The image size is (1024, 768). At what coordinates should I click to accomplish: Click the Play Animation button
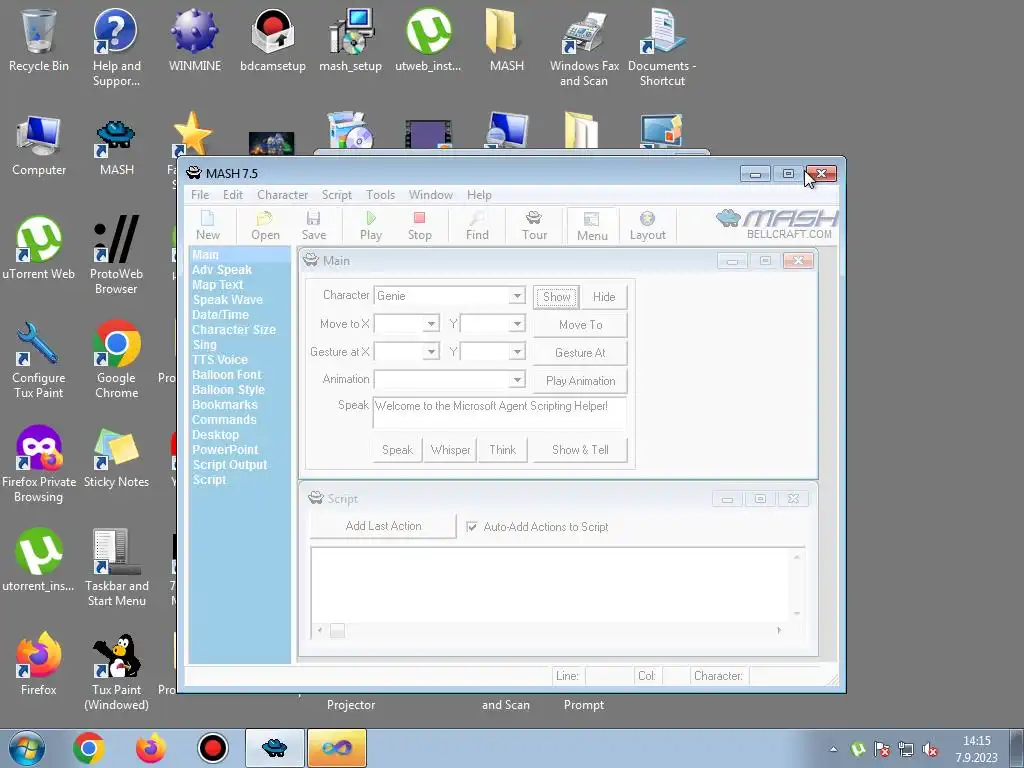pyautogui.click(x=580, y=381)
